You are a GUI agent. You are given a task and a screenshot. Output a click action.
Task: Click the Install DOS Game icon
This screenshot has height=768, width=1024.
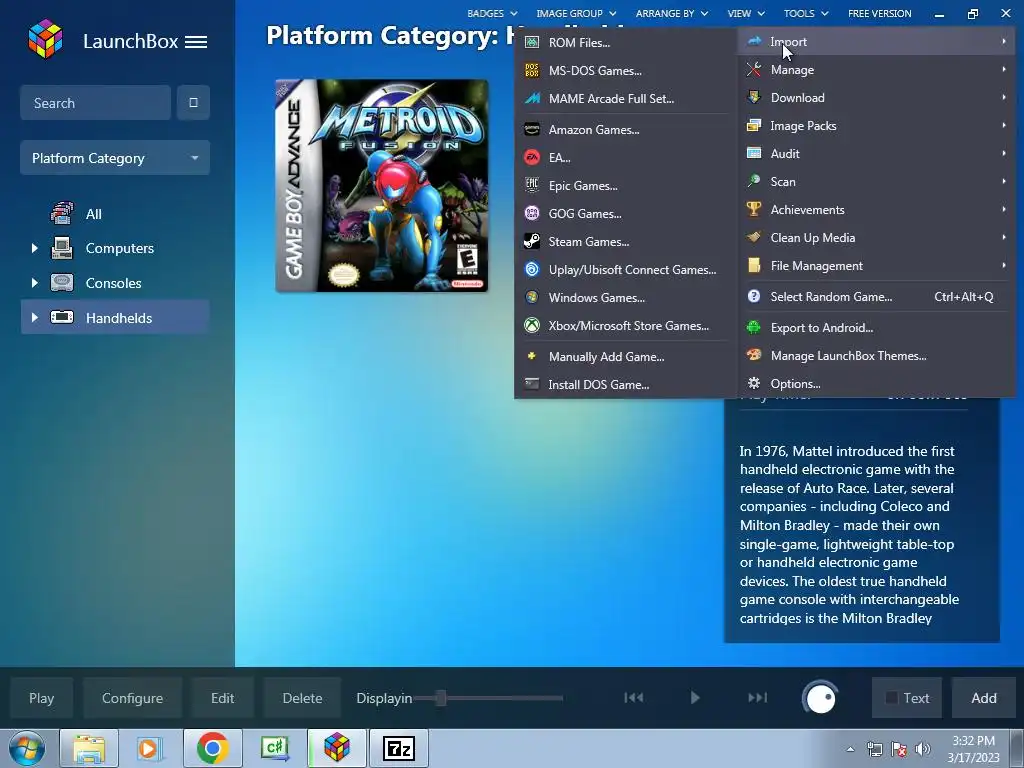[x=532, y=384]
